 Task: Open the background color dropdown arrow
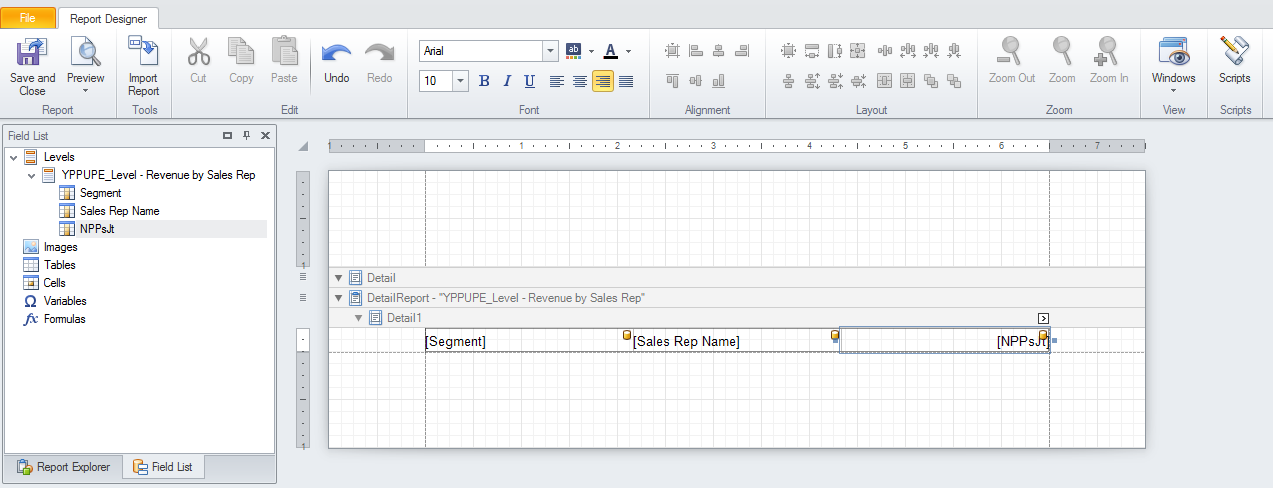click(x=591, y=50)
